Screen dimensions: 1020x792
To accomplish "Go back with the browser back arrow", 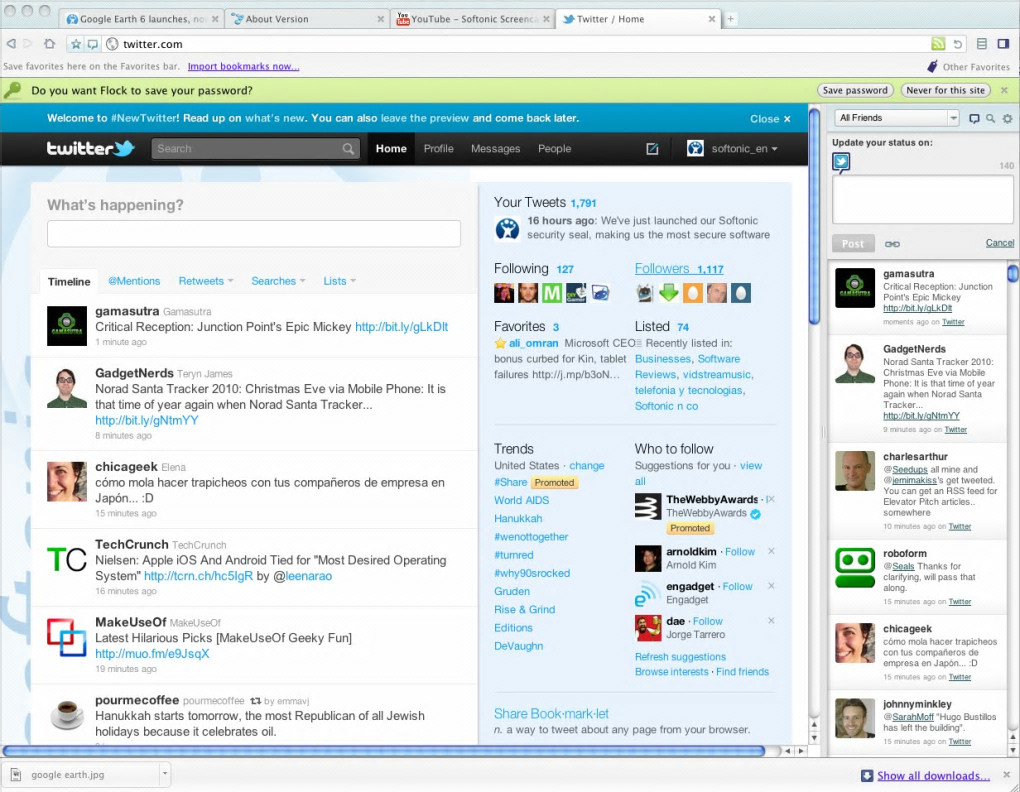I will tap(11, 44).
